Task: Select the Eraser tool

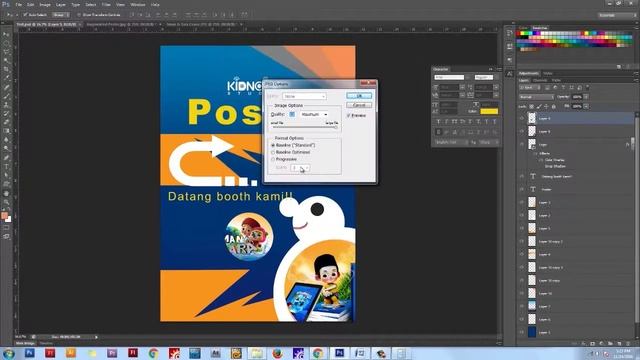Action: (6, 122)
